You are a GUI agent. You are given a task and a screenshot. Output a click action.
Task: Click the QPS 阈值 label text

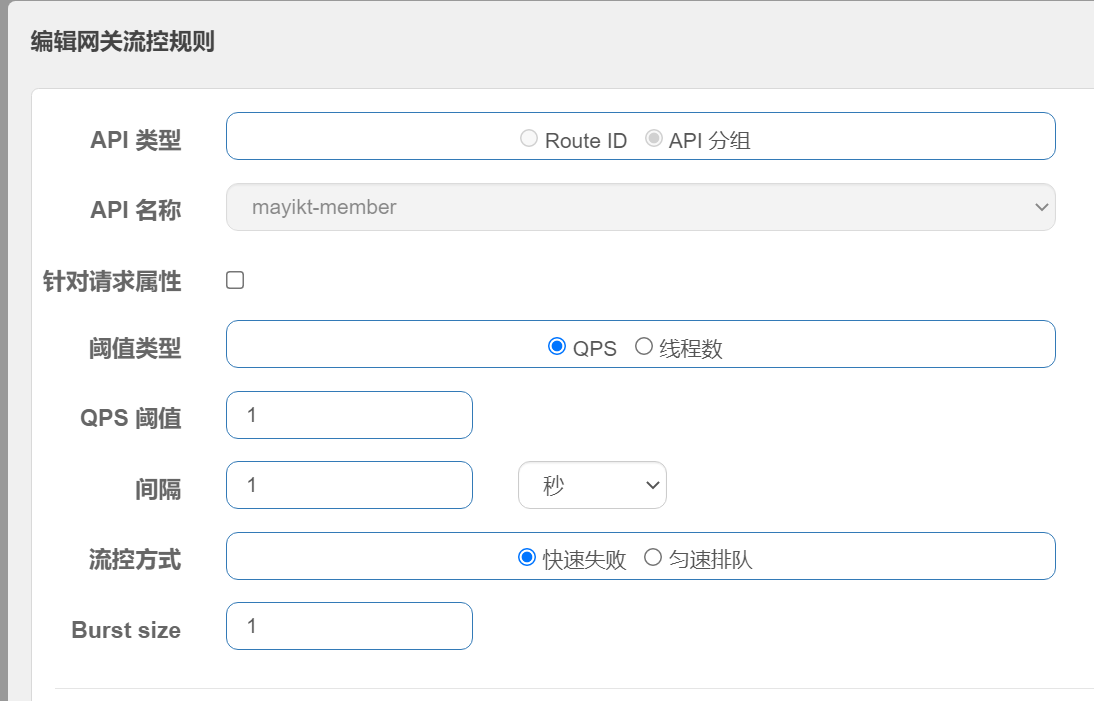coord(131,418)
